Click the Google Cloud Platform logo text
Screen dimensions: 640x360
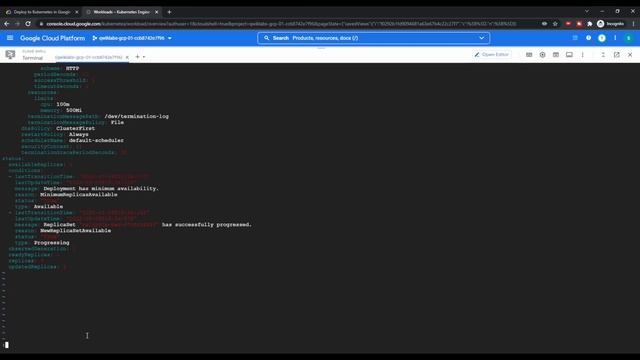[x=52, y=38]
